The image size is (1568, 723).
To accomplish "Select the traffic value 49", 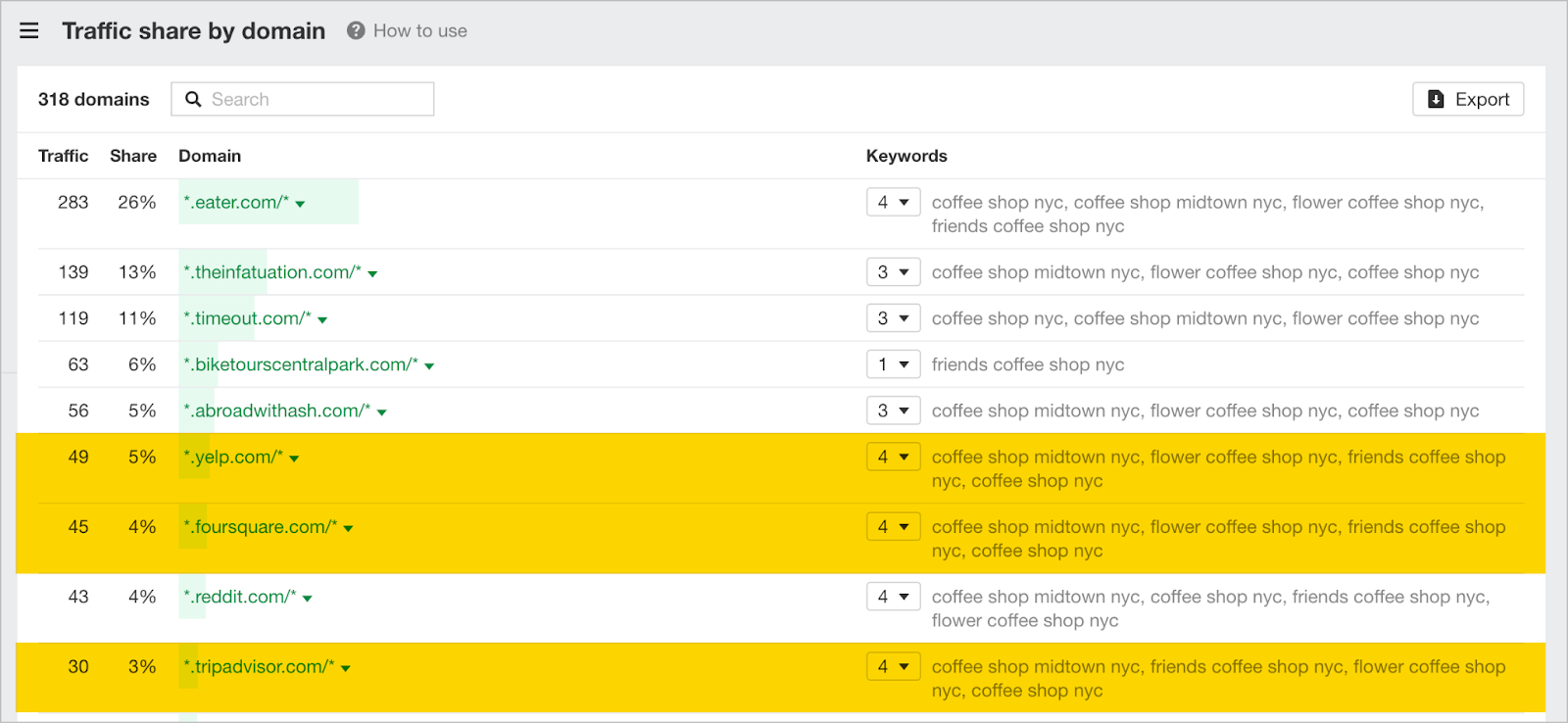I will click(x=78, y=457).
